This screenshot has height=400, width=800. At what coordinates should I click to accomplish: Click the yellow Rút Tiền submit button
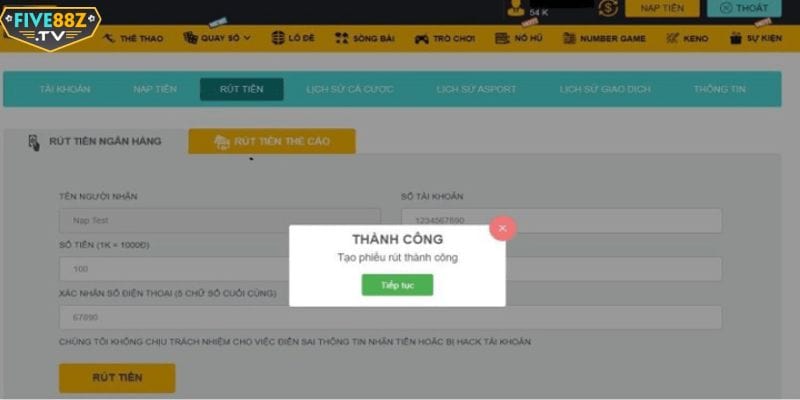tap(117, 378)
